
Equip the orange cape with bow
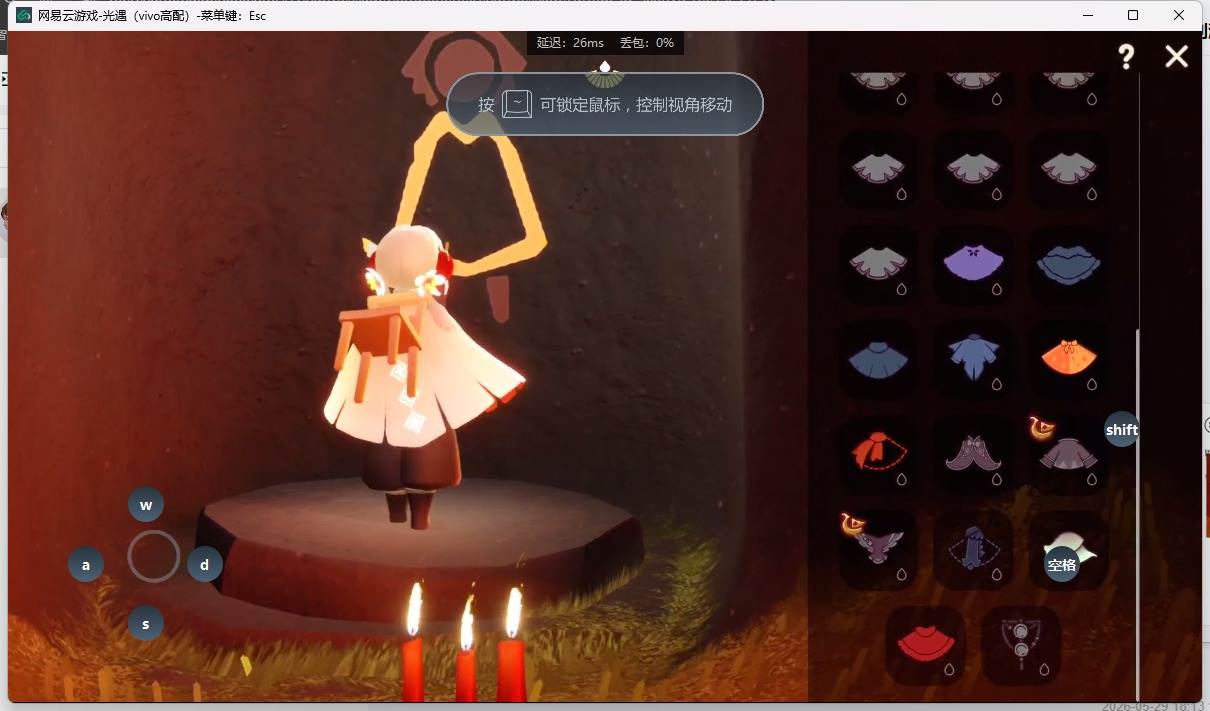pyautogui.click(x=1068, y=360)
